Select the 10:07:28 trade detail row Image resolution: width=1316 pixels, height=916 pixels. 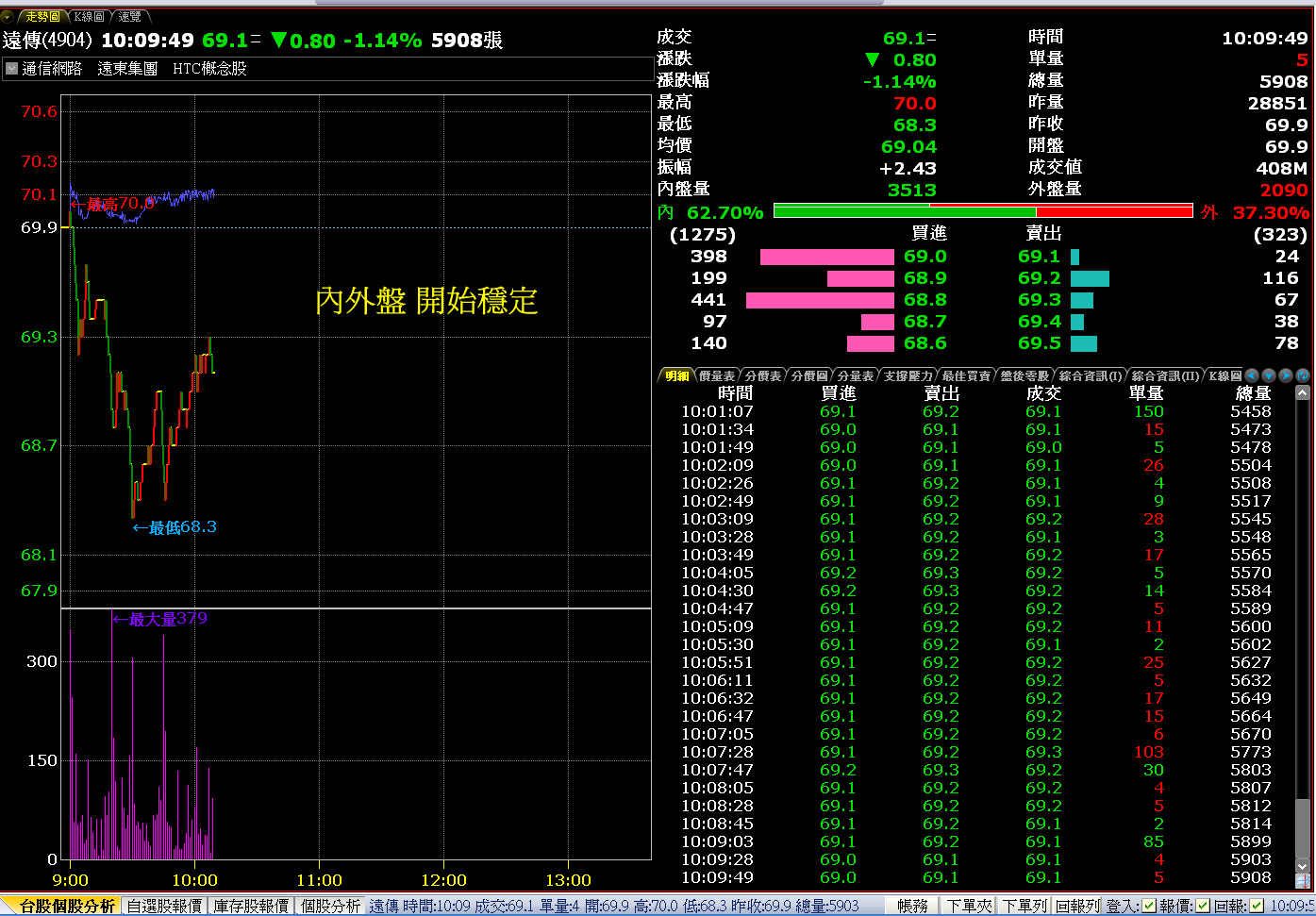coord(976,752)
